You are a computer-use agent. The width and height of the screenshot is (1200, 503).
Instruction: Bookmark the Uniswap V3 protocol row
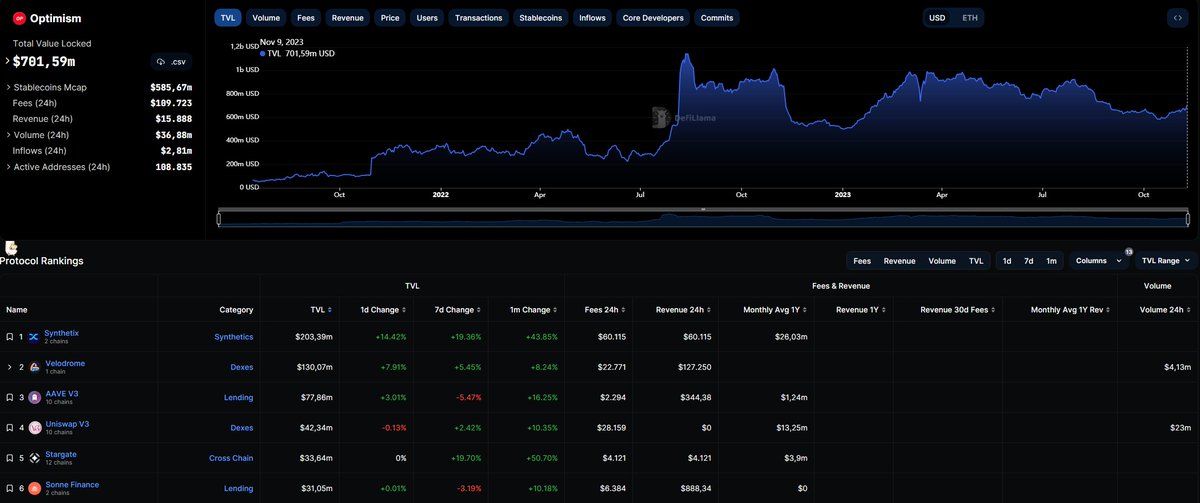(x=10, y=428)
